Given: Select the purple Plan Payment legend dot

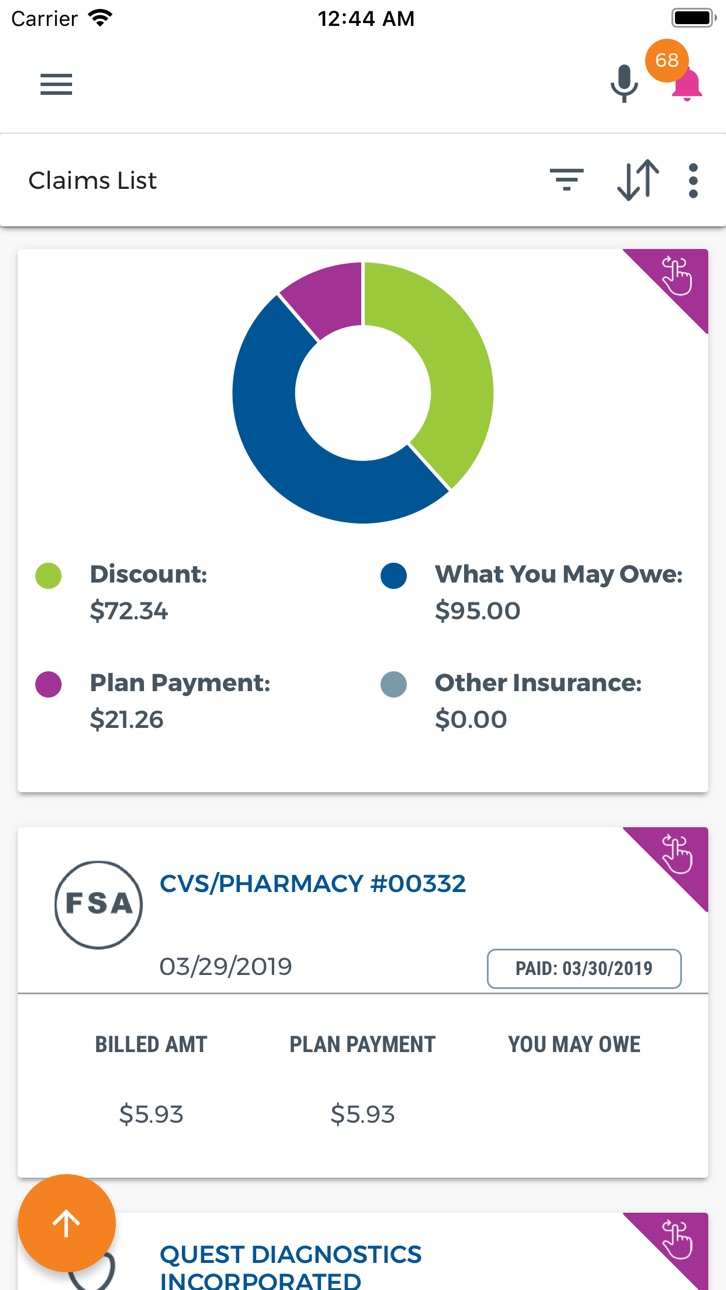Looking at the screenshot, I should (x=48, y=684).
